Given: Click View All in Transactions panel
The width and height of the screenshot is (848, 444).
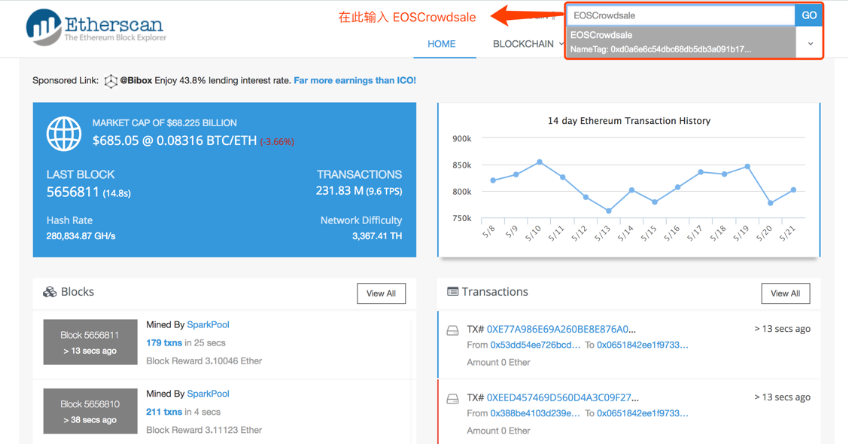Looking at the screenshot, I should pos(785,293).
